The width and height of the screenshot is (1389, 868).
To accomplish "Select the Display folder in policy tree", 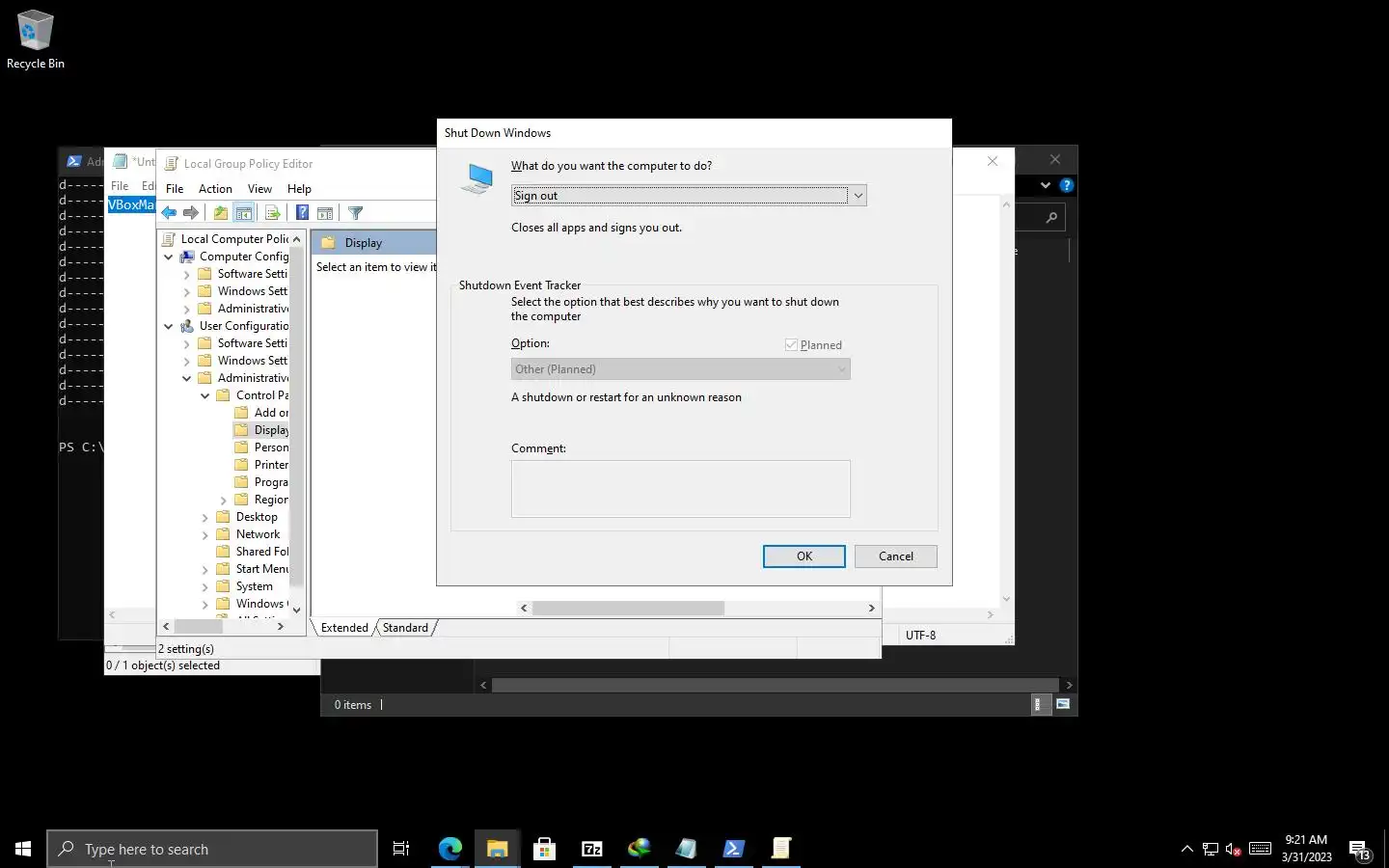I will [x=261, y=430].
